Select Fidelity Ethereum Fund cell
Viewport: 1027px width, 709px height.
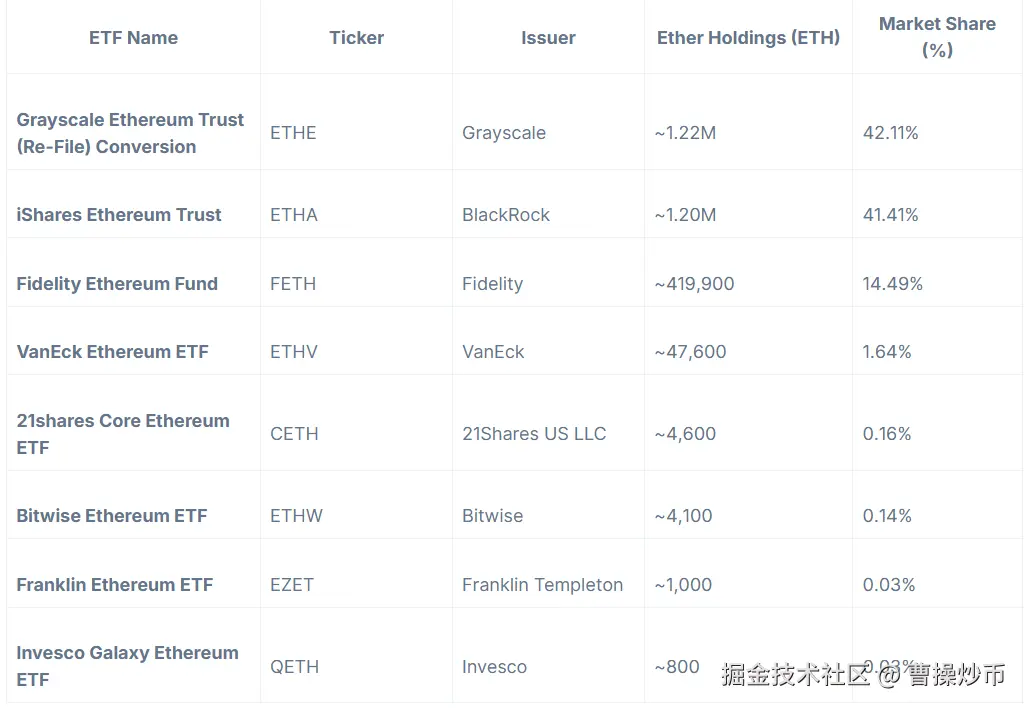pyautogui.click(x=117, y=284)
